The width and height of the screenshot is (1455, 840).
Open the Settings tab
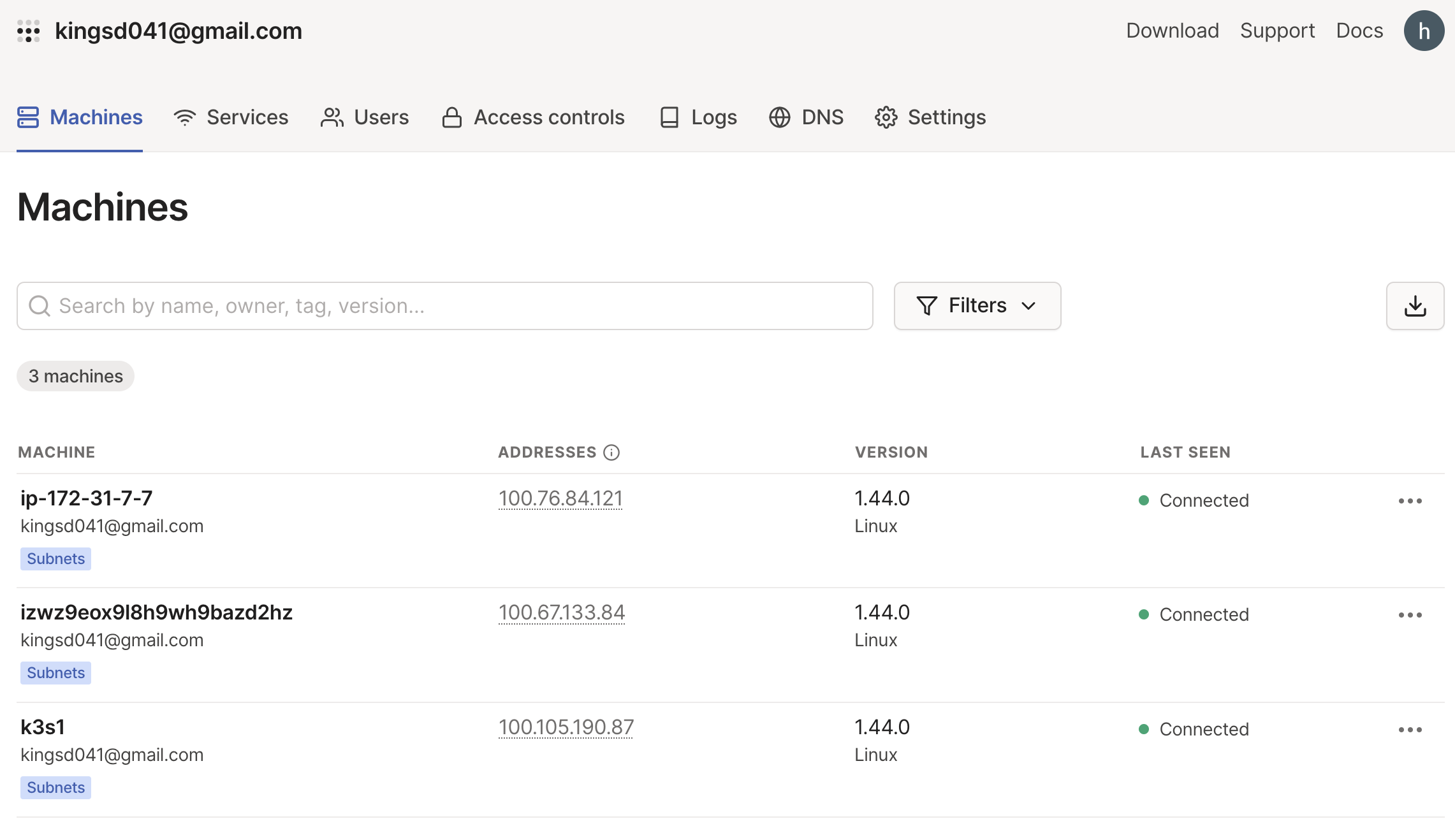[930, 117]
